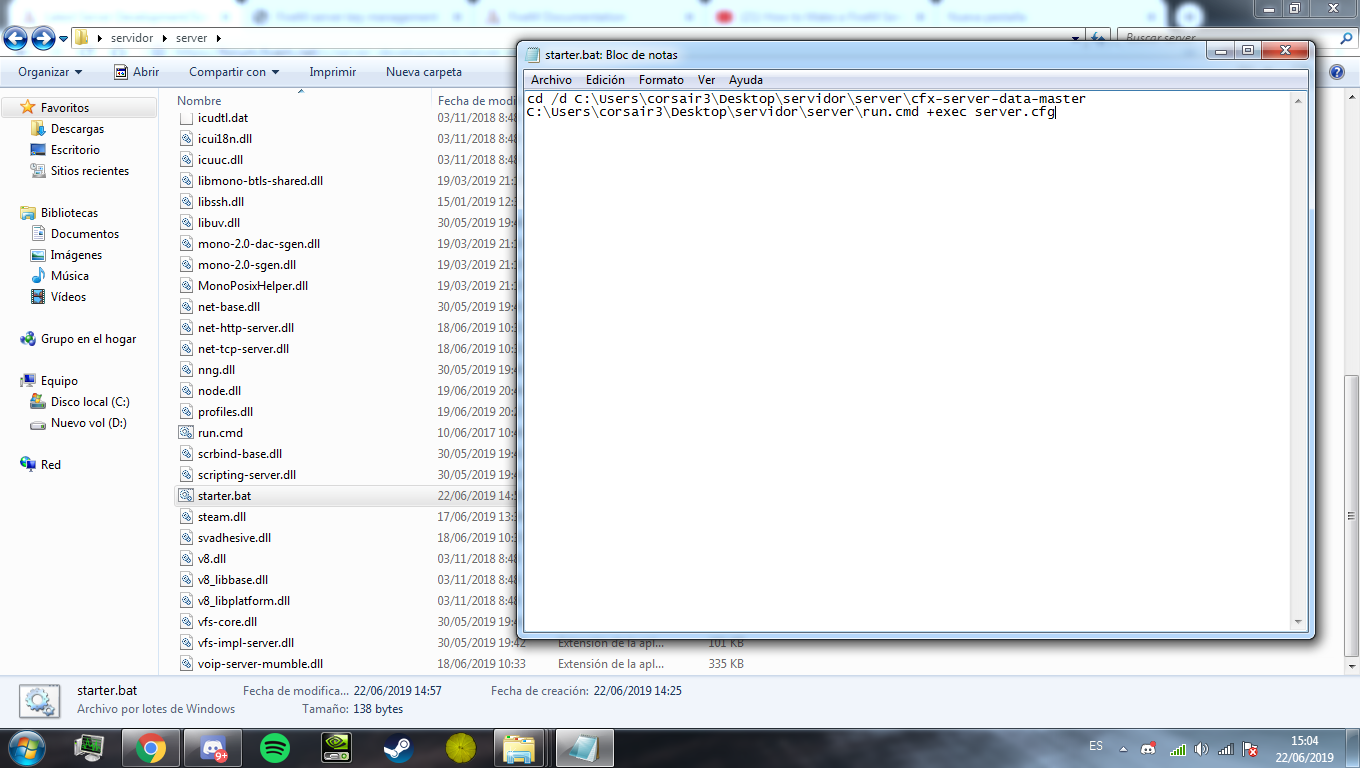
Task: Click the blue help question mark in Explorer
Action: [x=1338, y=71]
